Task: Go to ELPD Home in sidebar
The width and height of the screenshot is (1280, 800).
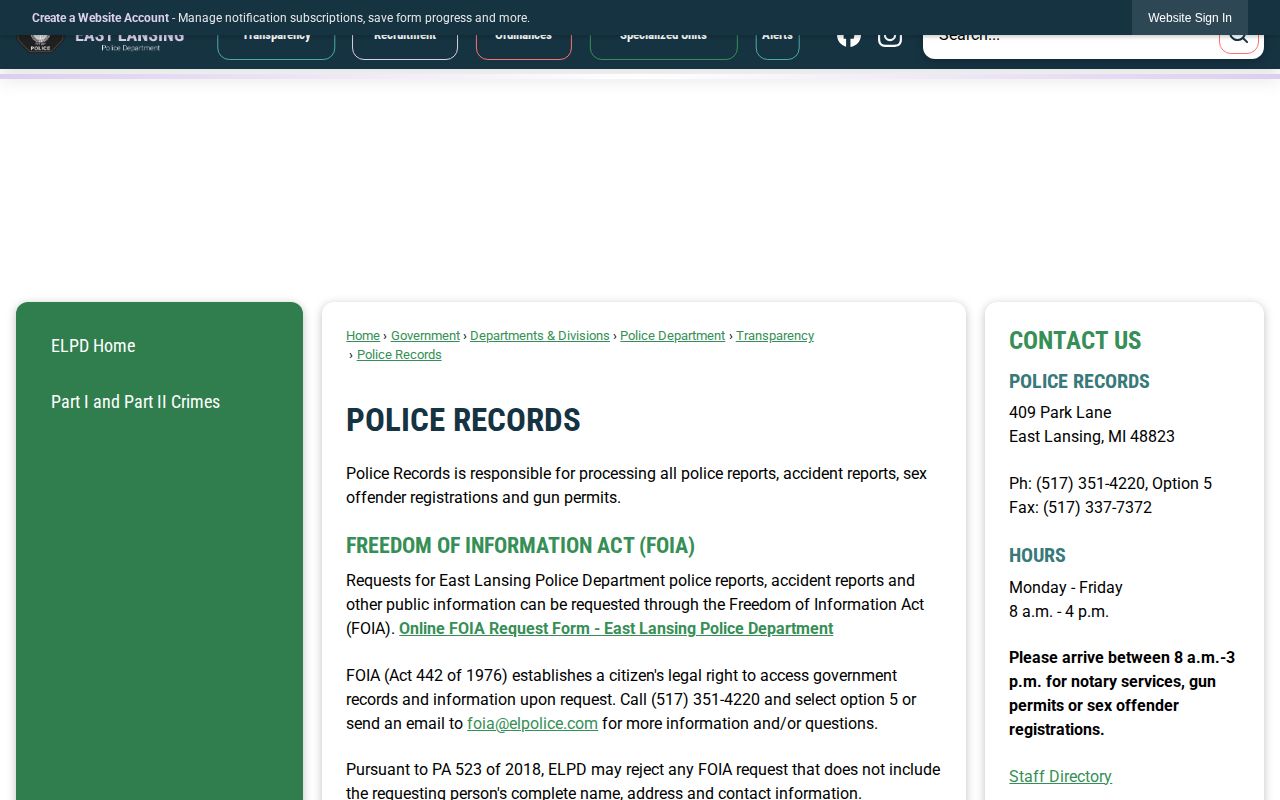Action: [93, 346]
